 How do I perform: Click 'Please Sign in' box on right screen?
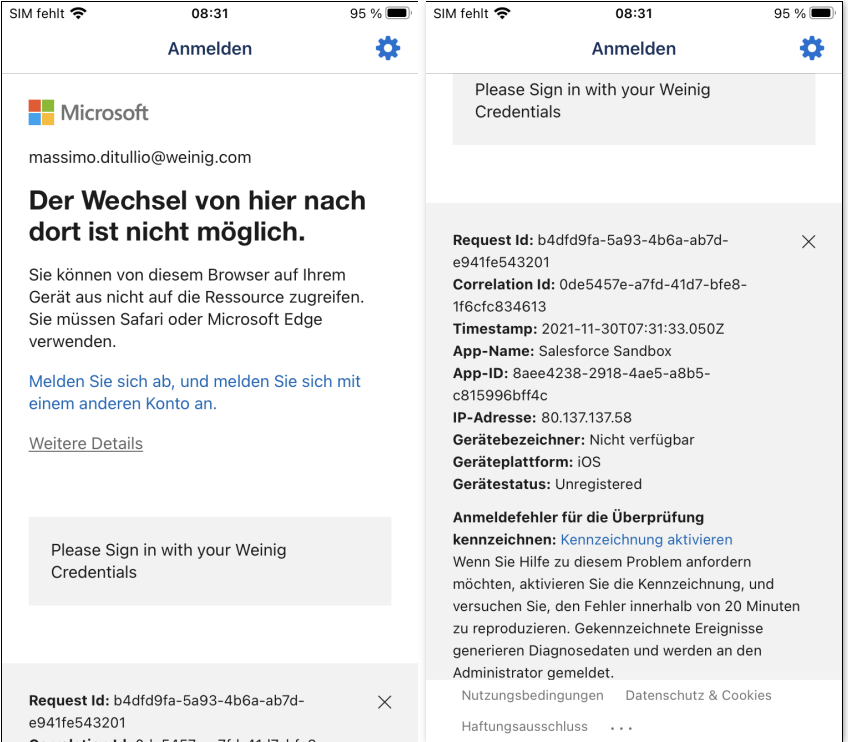click(x=634, y=109)
